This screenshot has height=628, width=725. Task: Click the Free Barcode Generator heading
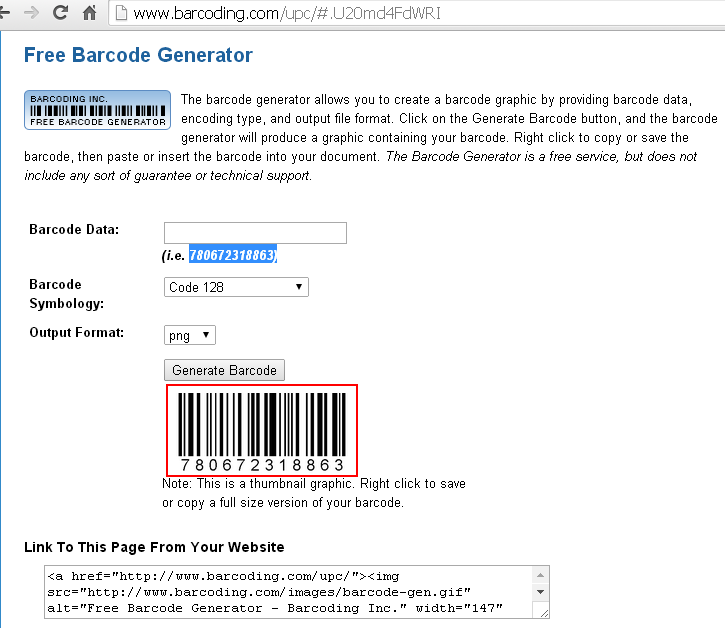coord(138,55)
